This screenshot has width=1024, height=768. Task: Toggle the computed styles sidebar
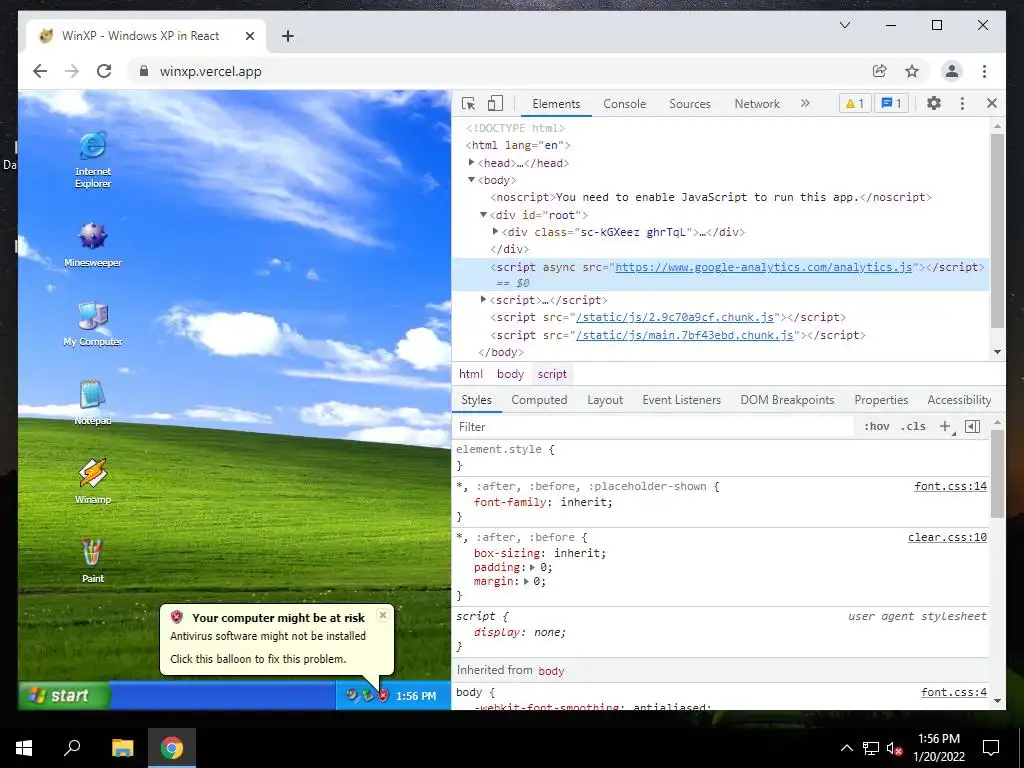972,426
